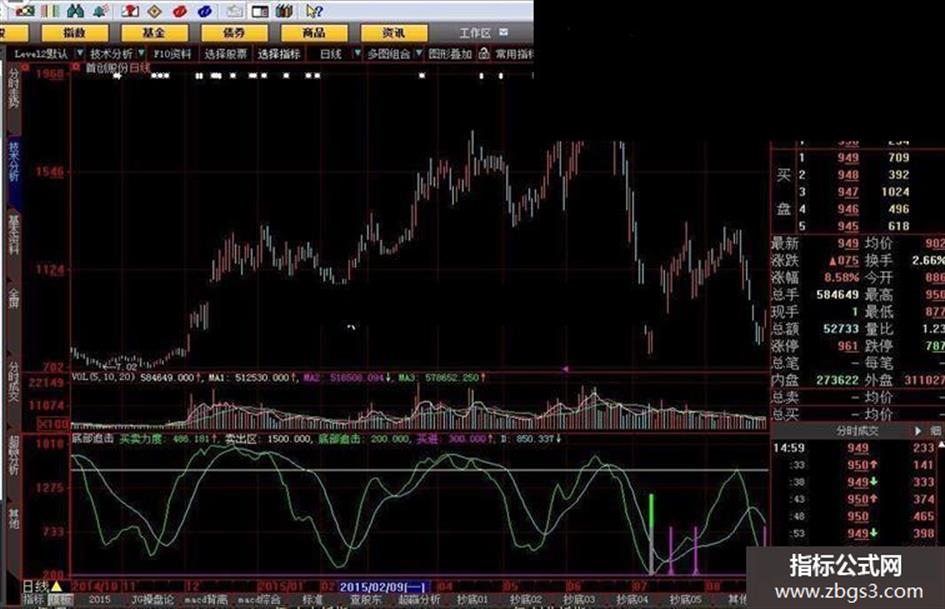This screenshot has width=945, height=609.
Task: Click the blue chain link icon
Action: 205,10
